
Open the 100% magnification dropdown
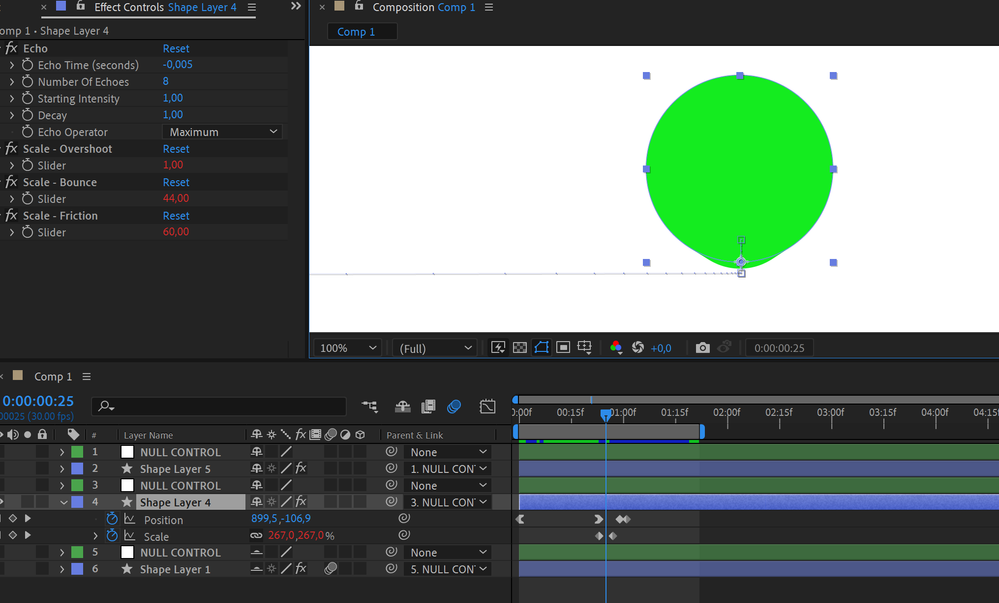pos(347,348)
